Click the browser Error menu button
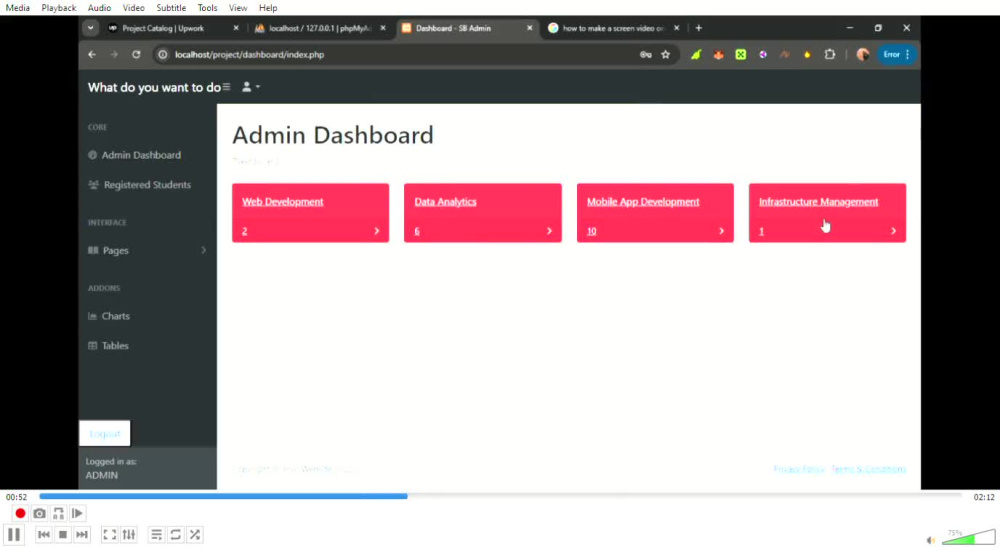Screen dimensions: 1000x547 pyautogui.click(x=897, y=55)
